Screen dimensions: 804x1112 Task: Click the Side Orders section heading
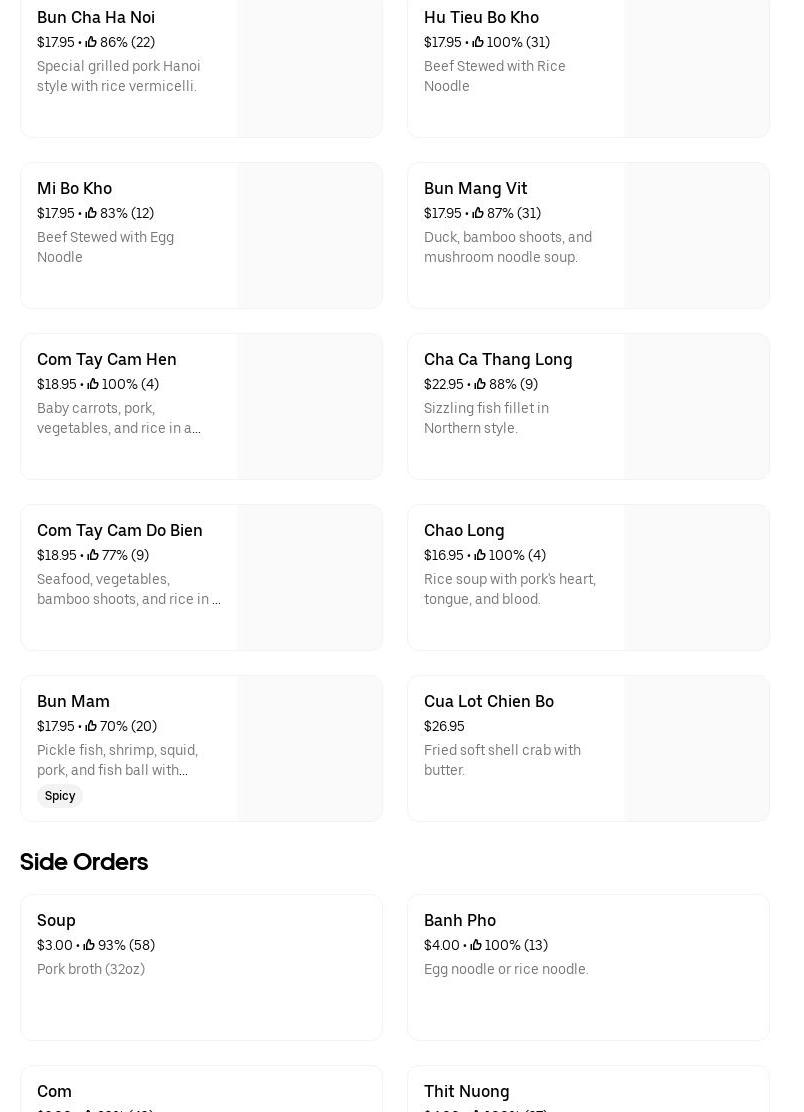(84, 861)
